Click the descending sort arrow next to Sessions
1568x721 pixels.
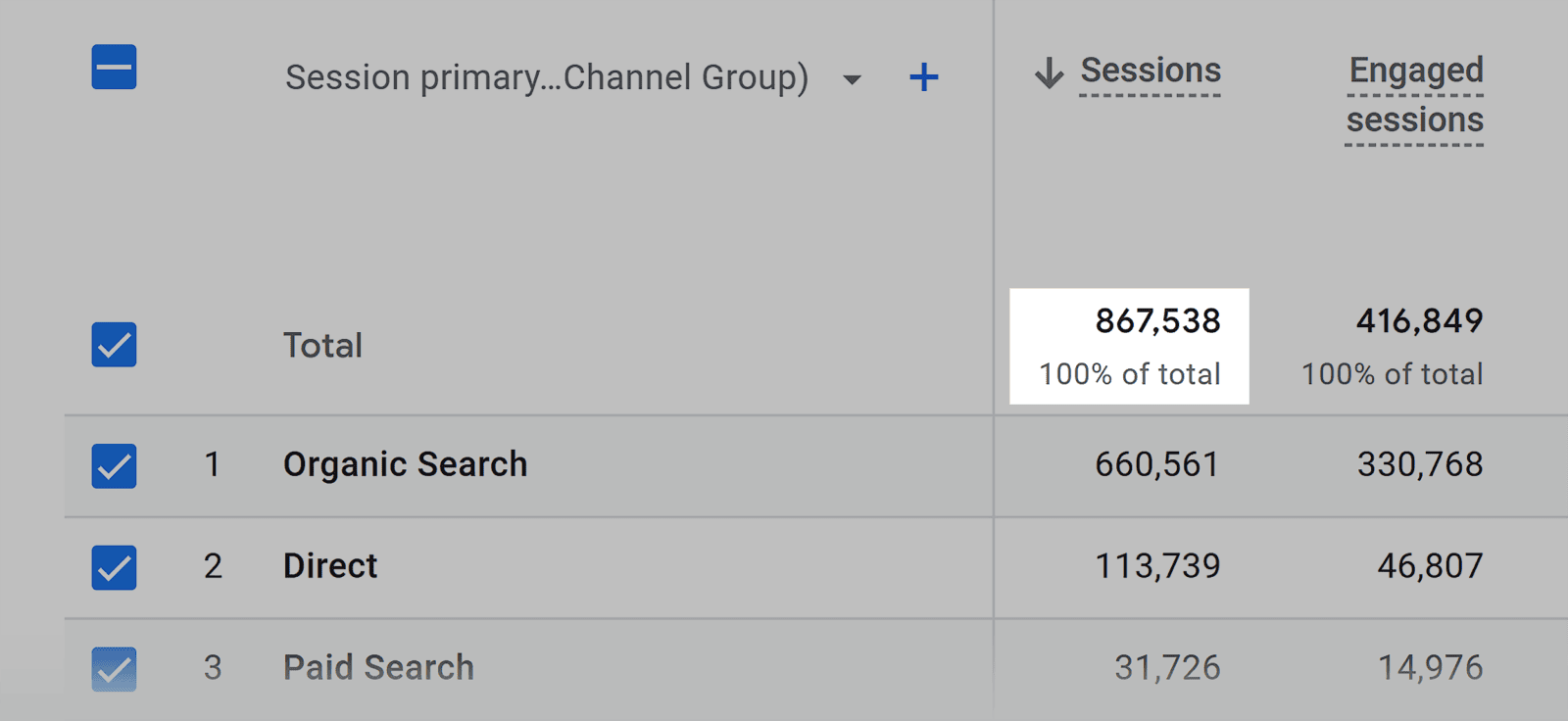pyautogui.click(x=1048, y=72)
